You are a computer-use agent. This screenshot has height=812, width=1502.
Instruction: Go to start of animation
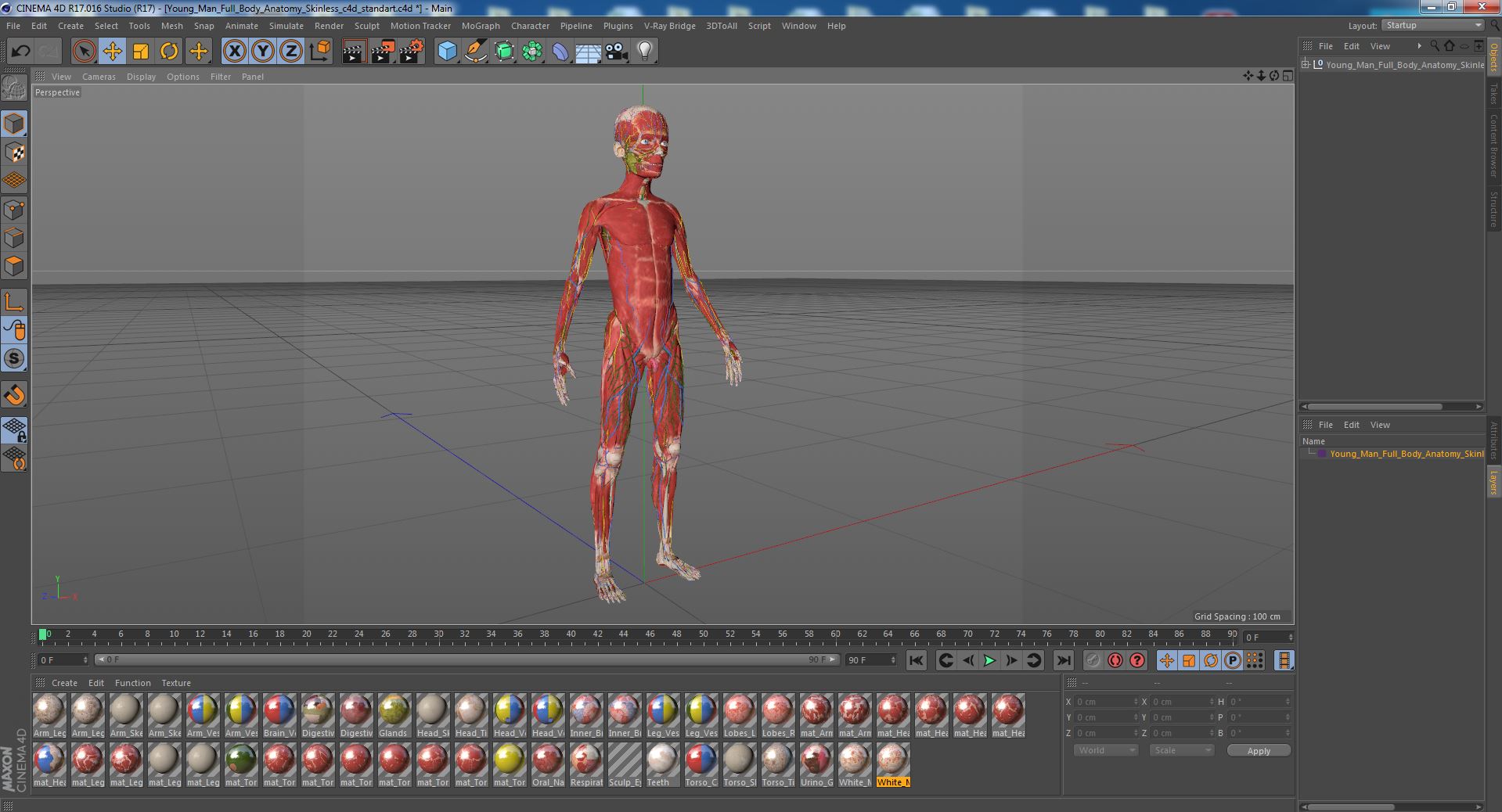click(x=916, y=661)
